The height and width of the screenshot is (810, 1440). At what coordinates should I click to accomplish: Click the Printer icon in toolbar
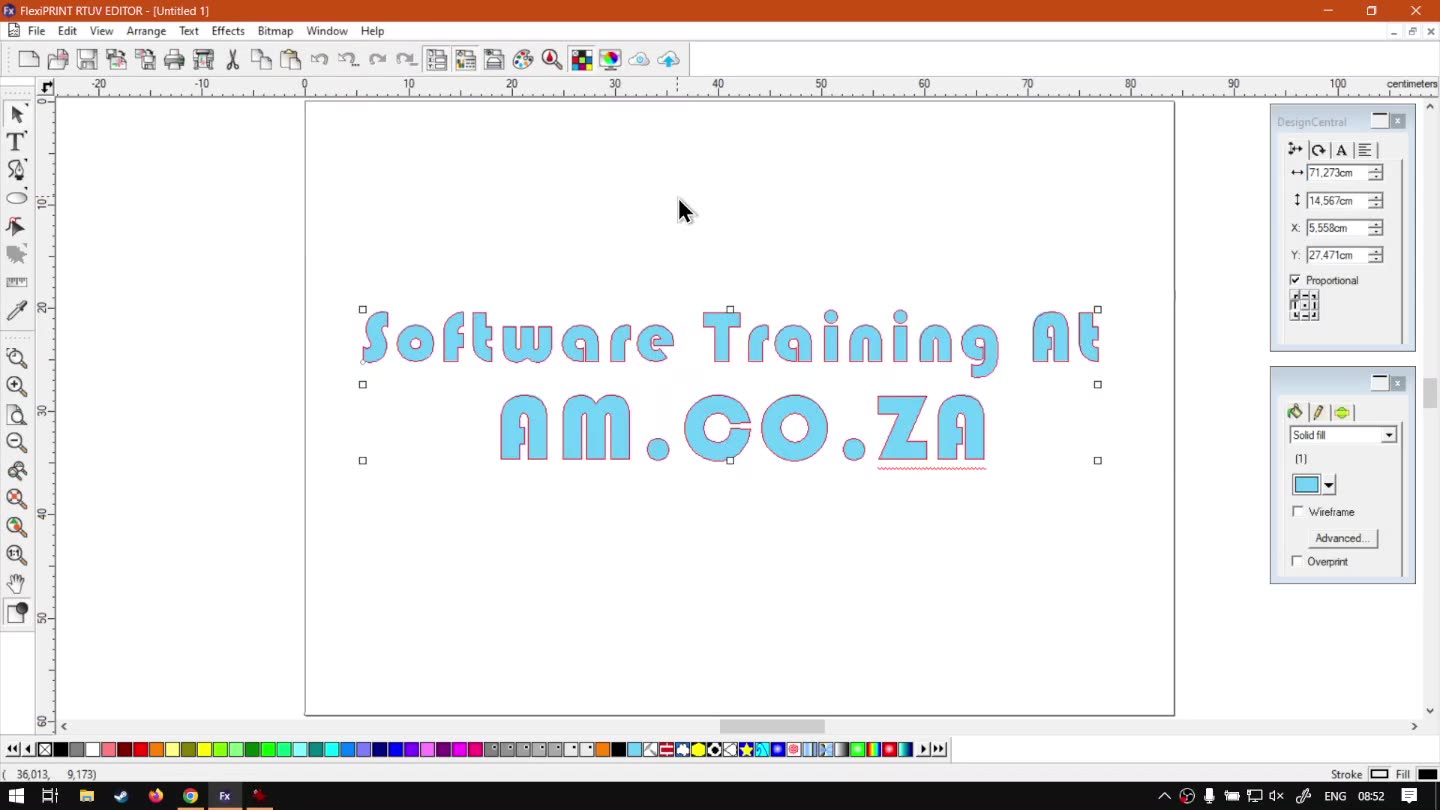[174, 60]
